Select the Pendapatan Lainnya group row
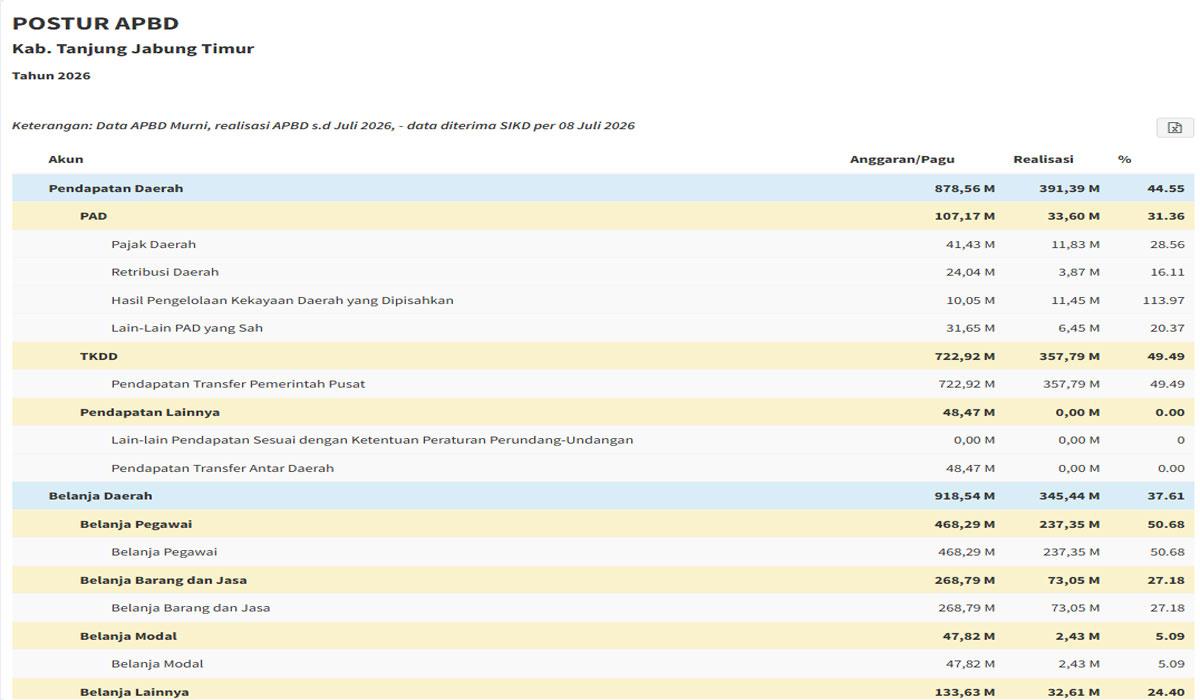The height and width of the screenshot is (700, 1200). pos(604,412)
